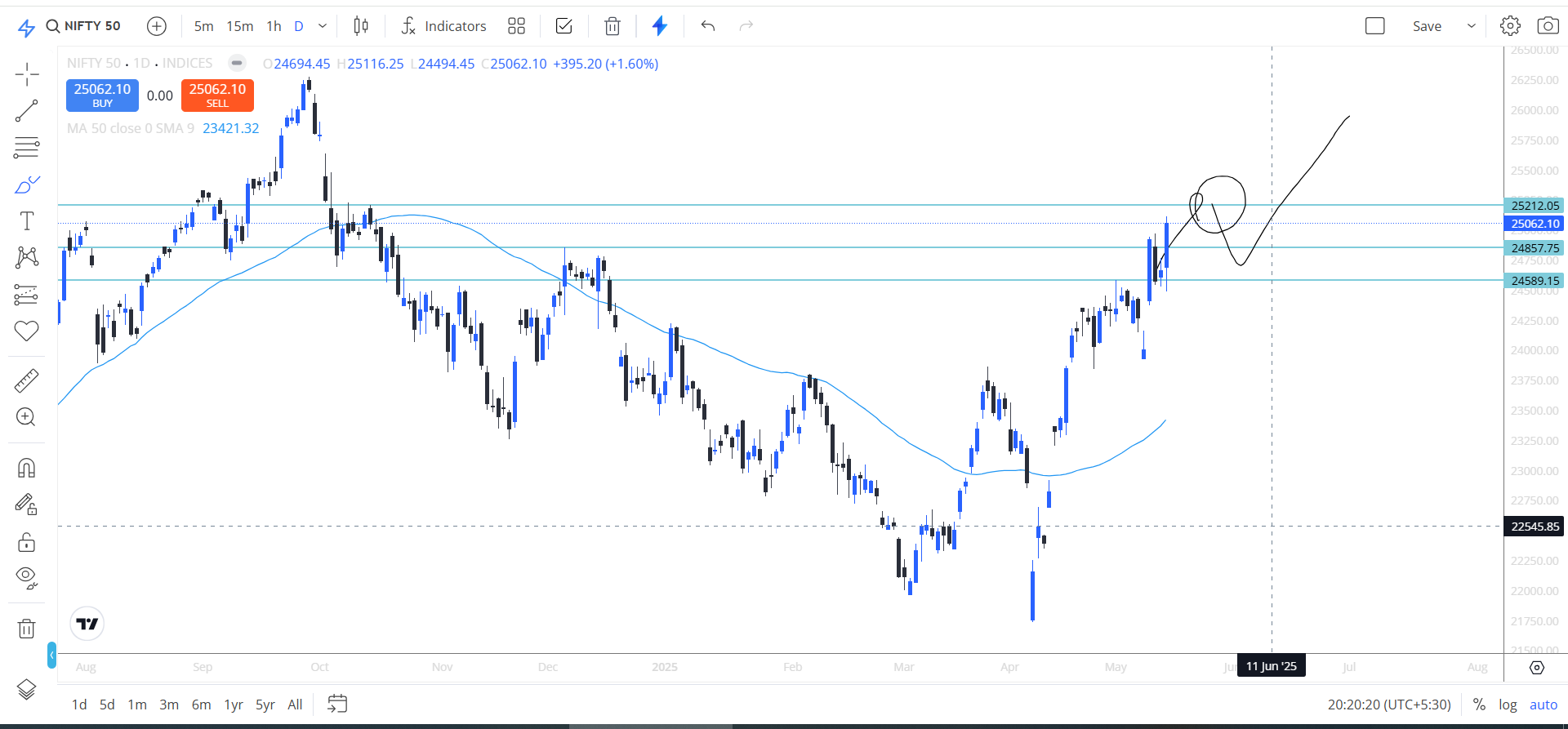Open the timezone selector 20:20:20 (UTC+5:30)
The width and height of the screenshot is (1568, 729).
(x=1389, y=705)
